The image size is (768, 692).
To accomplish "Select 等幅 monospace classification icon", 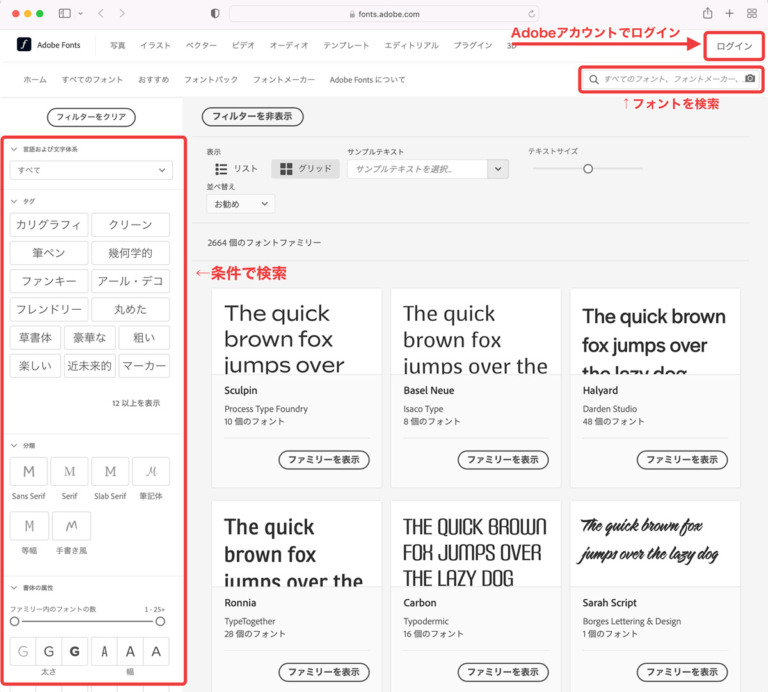I will (x=29, y=525).
